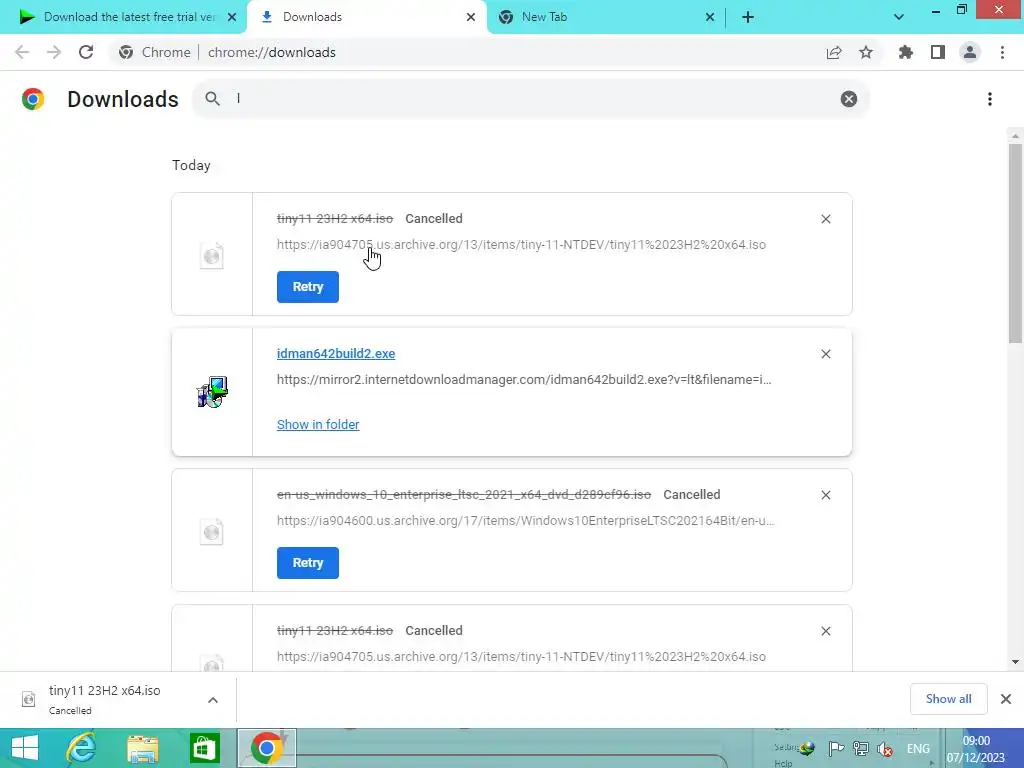This screenshot has width=1024, height=768.
Task: Remove the bottom tiny11 23H2 x64.iso entry
Action: pos(826,631)
